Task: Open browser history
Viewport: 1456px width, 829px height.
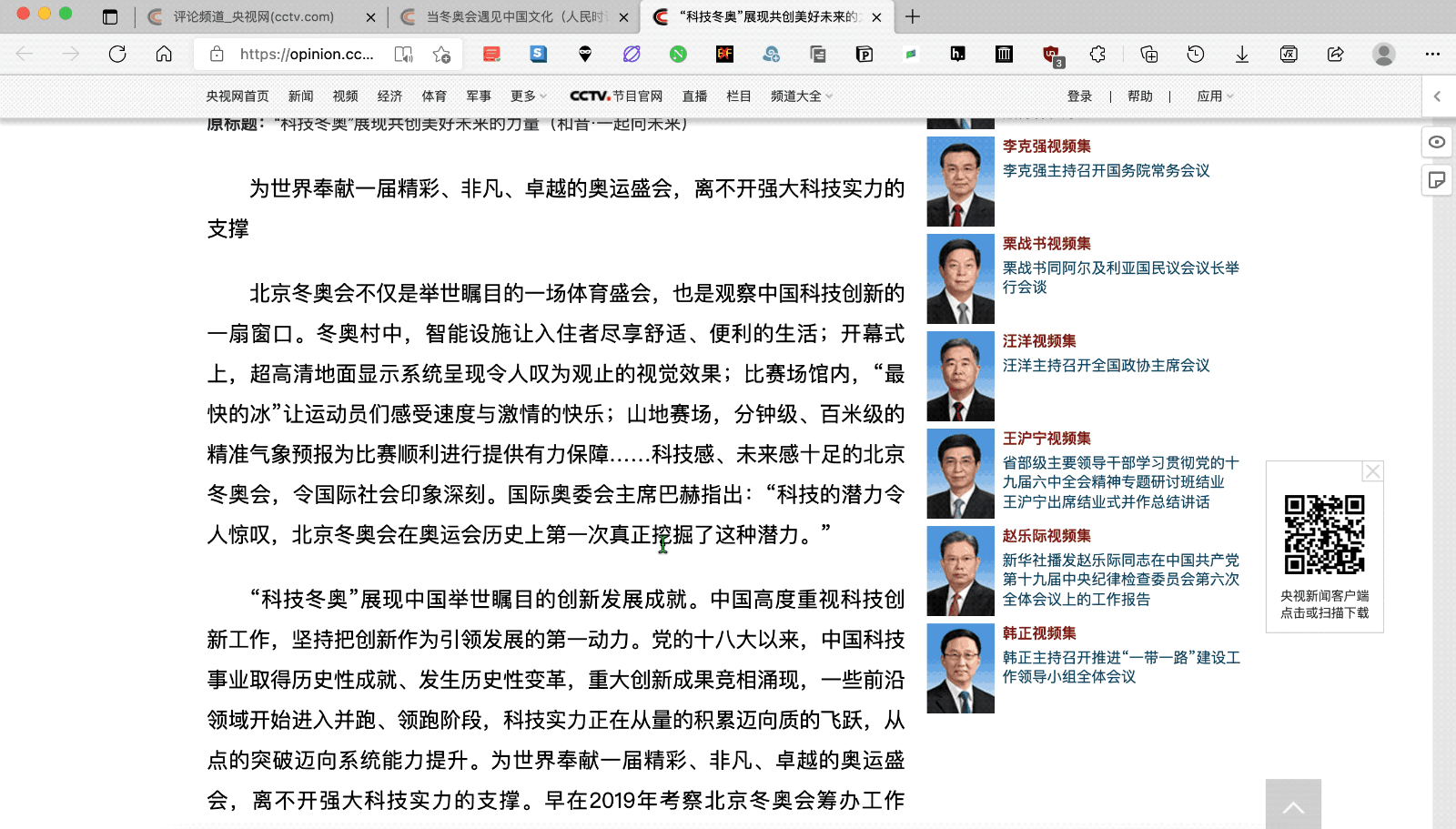Action: click(1196, 54)
